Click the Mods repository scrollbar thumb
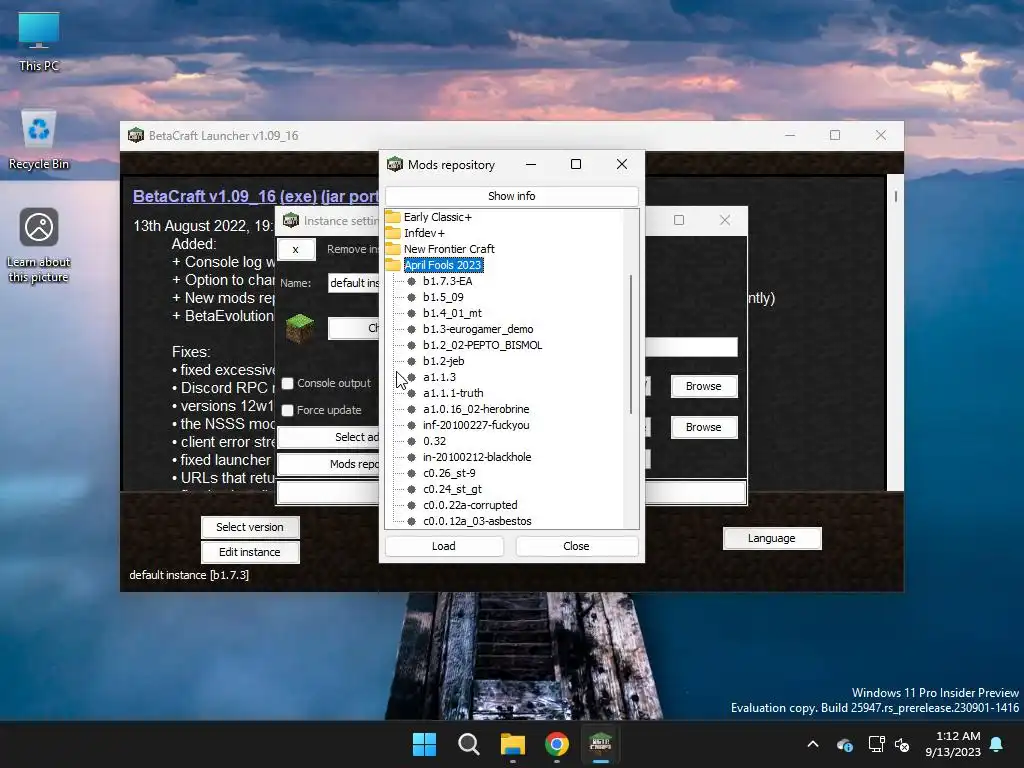Image resolution: width=1024 pixels, height=768 pixels. [631, 344]
